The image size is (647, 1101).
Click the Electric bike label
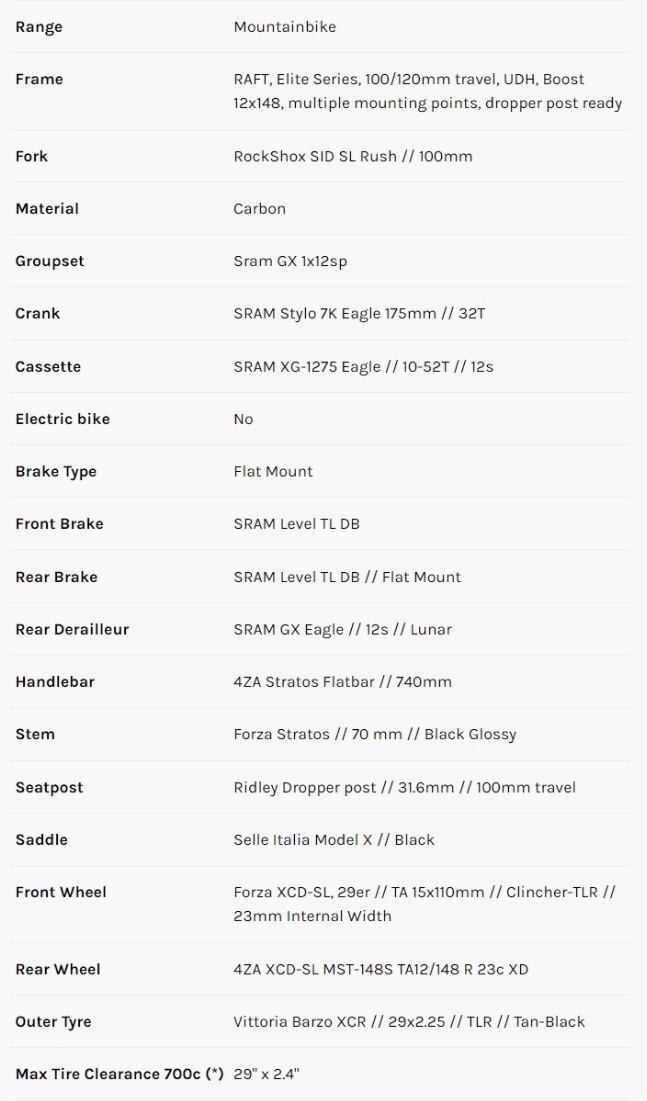point(62,419)
